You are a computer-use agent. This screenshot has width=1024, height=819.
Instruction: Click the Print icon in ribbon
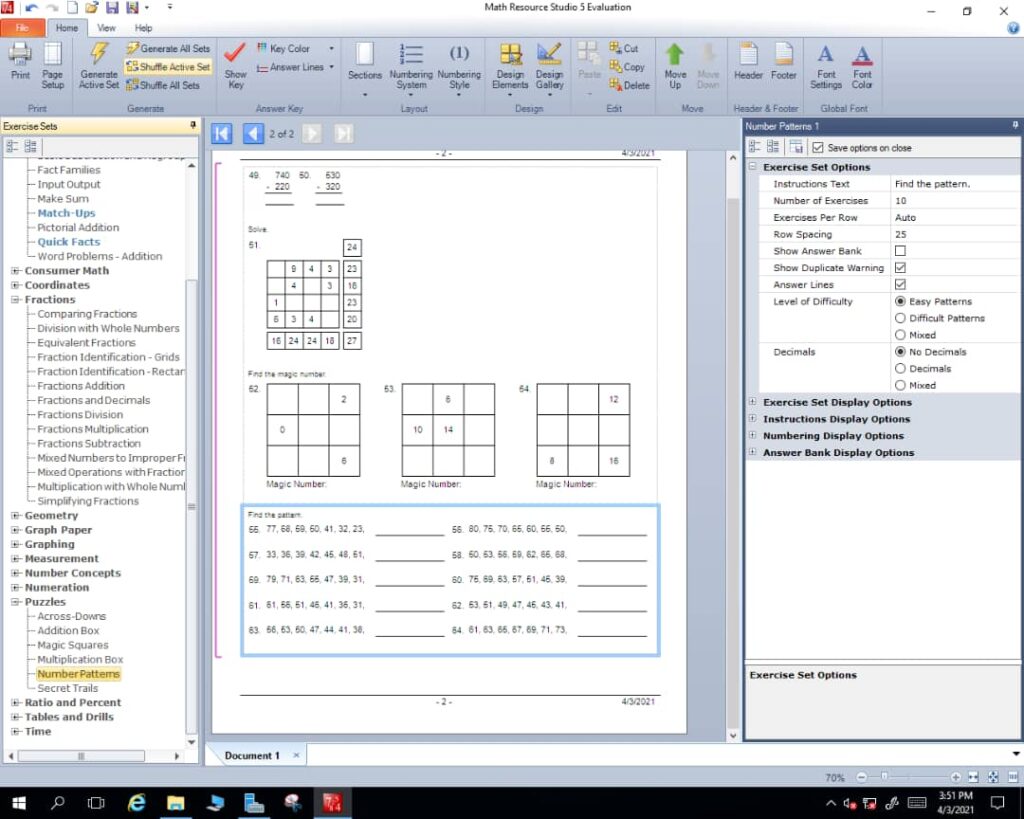(x=20, y=63)
